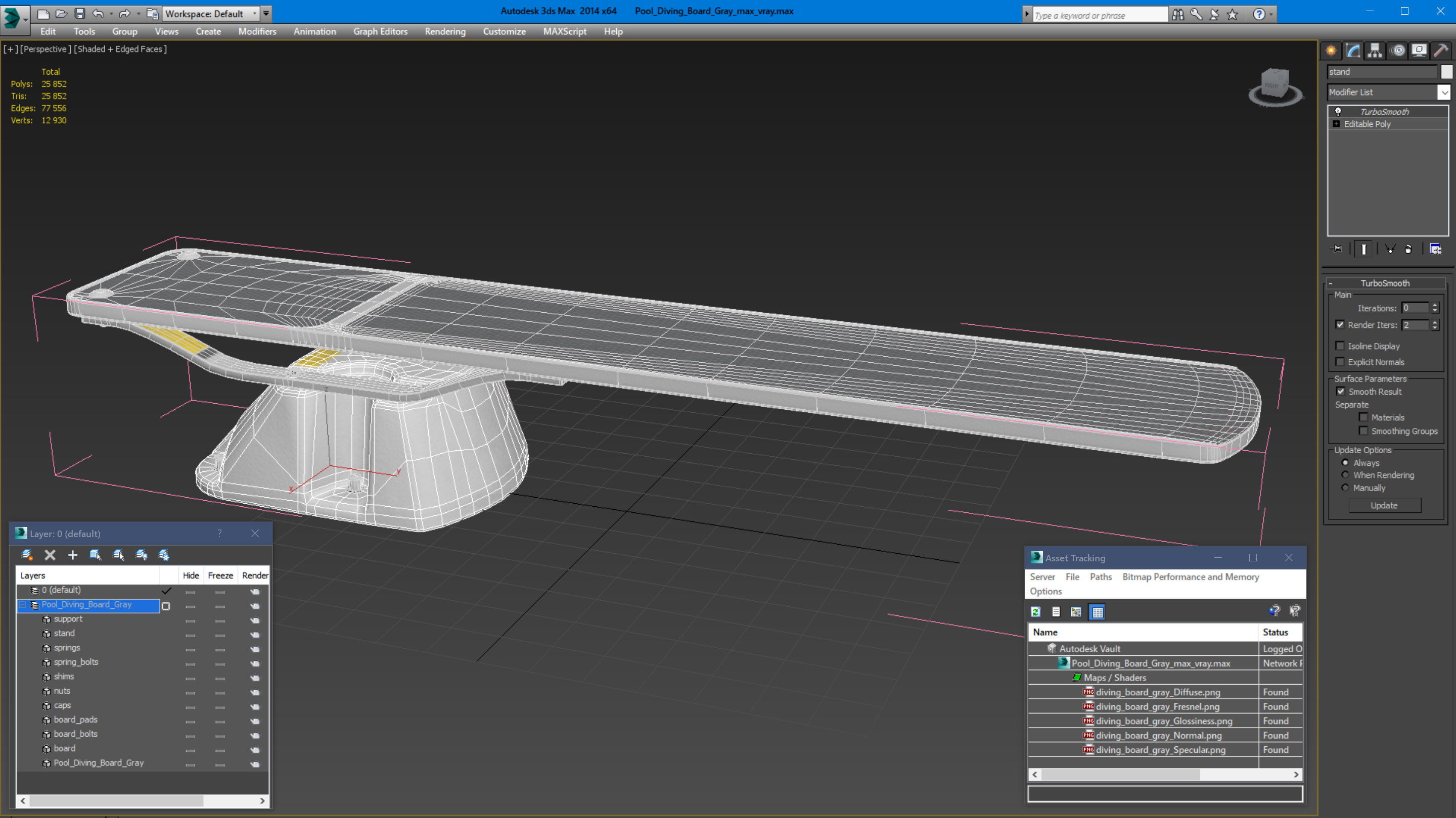Click the Open File folder icon

pyautogui.click(x=61, y=14)
